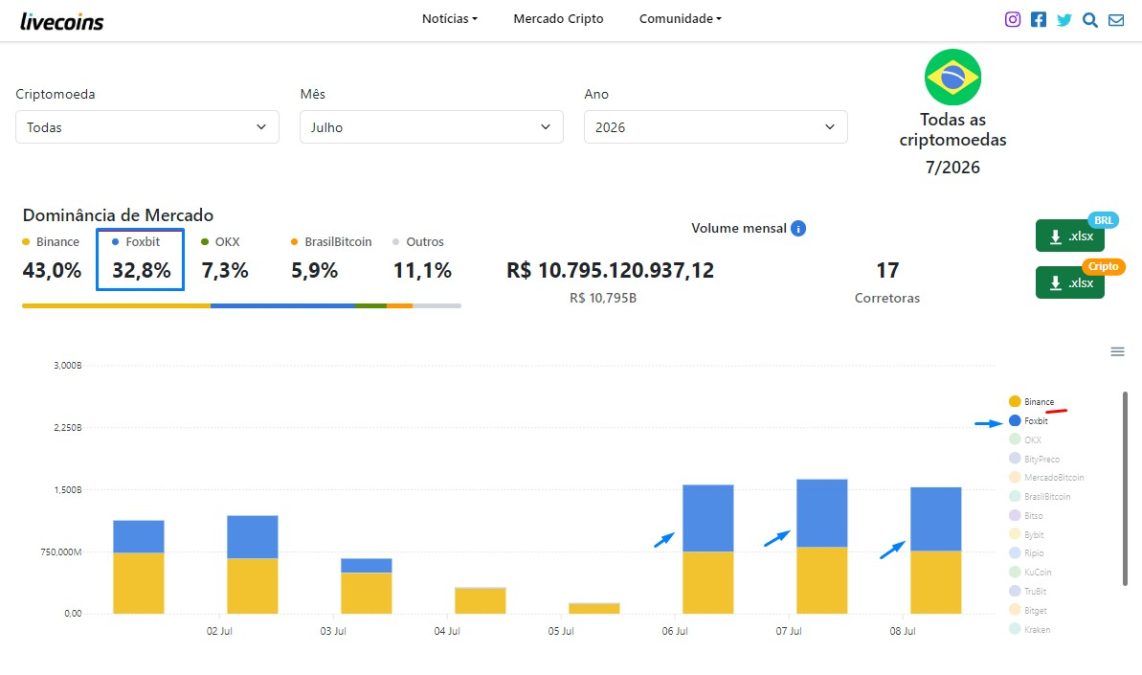Click the Brazil flag icon
The height and width of the screenshot is (675, 1142).
pyautogui.click(x=953, y=77)
